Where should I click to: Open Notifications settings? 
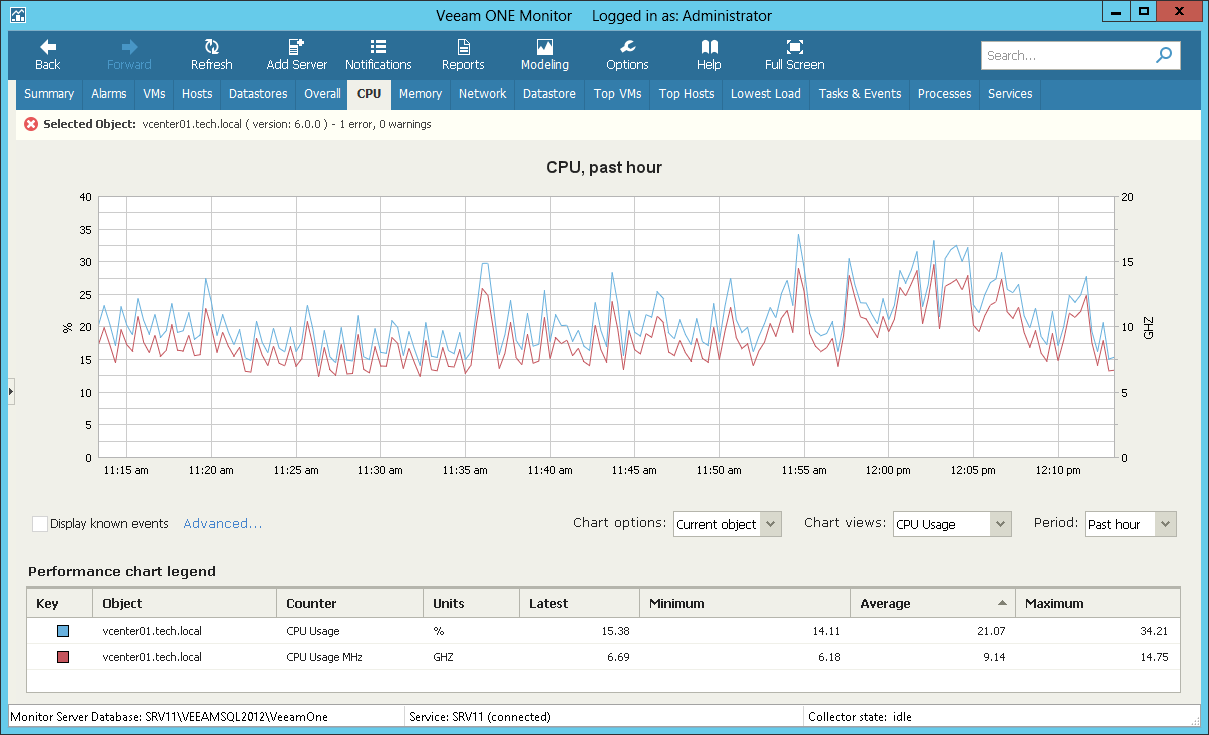pyautogui.click(x=378, y=55)
